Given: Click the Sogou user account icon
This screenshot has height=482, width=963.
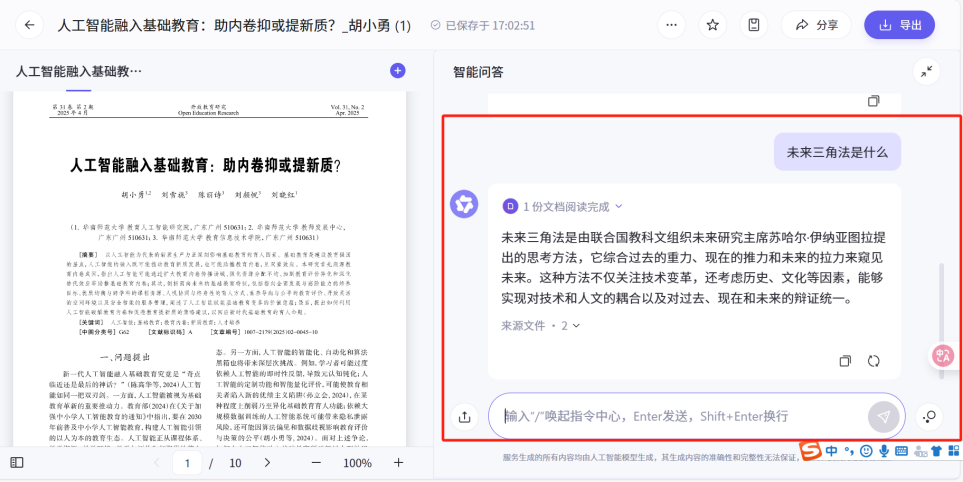Looking at the screenshot, I should tap(920, 451).
